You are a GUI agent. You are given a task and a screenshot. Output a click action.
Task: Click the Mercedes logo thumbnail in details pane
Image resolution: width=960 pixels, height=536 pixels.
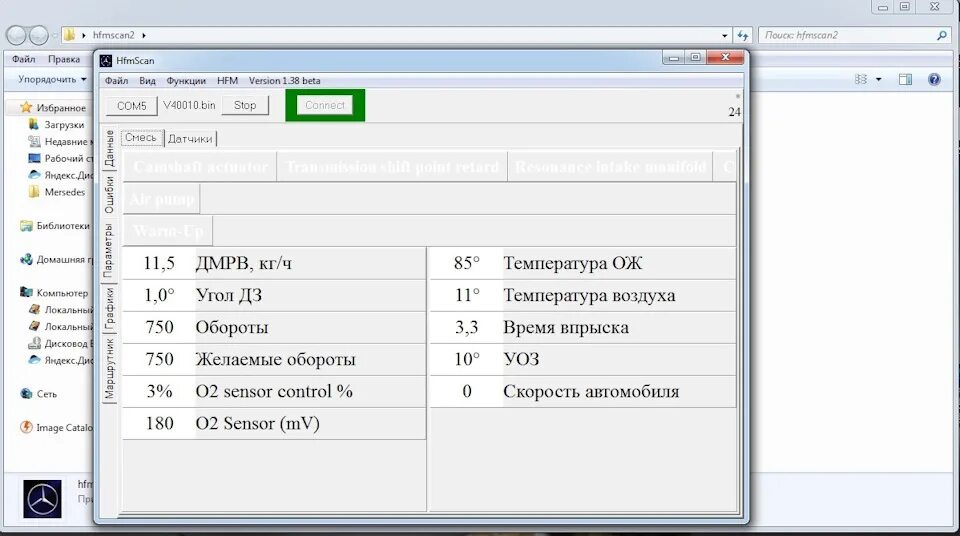click(x=42, y=499)
